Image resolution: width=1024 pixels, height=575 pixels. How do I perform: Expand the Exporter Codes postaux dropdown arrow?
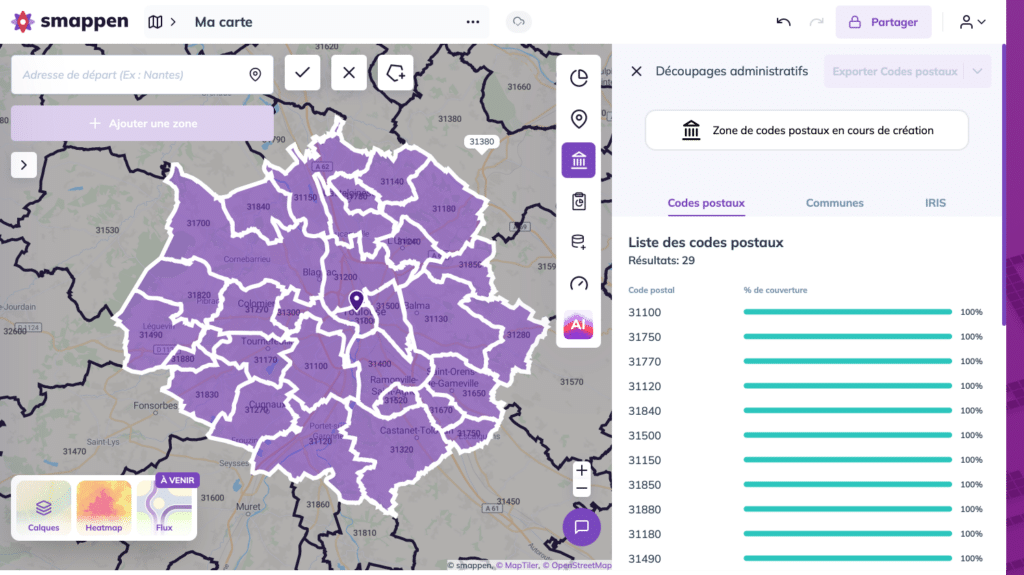pyautogui.click(x=978, y=71)
